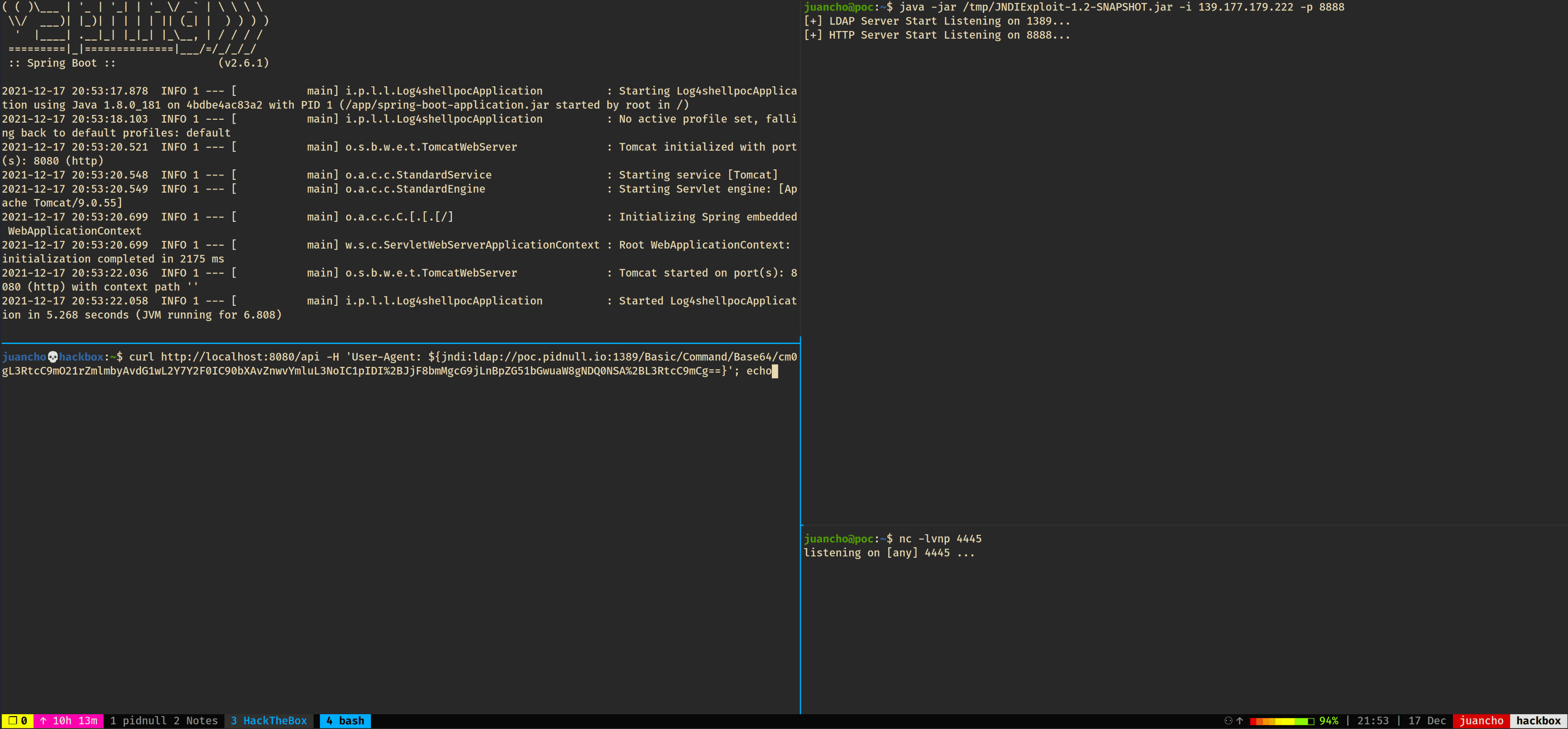This screenshot has height=729, width=1568.
Task: Focus the netcat listener pane
Action: (x=1181, y=621)
